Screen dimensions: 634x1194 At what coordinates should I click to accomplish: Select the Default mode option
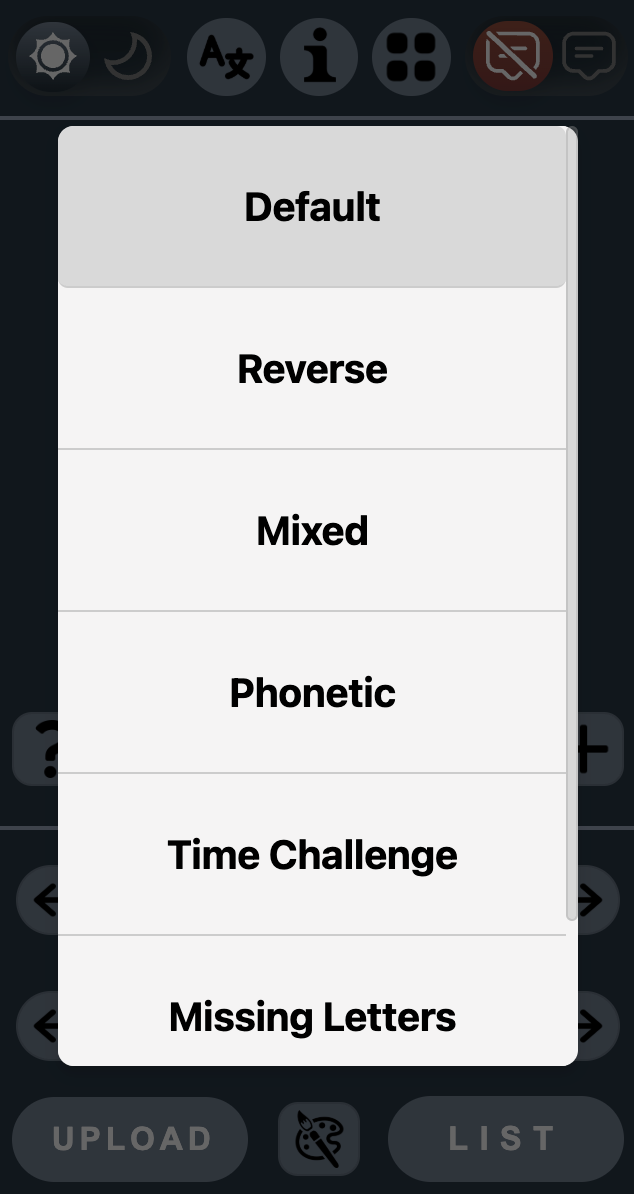[312, 207]
